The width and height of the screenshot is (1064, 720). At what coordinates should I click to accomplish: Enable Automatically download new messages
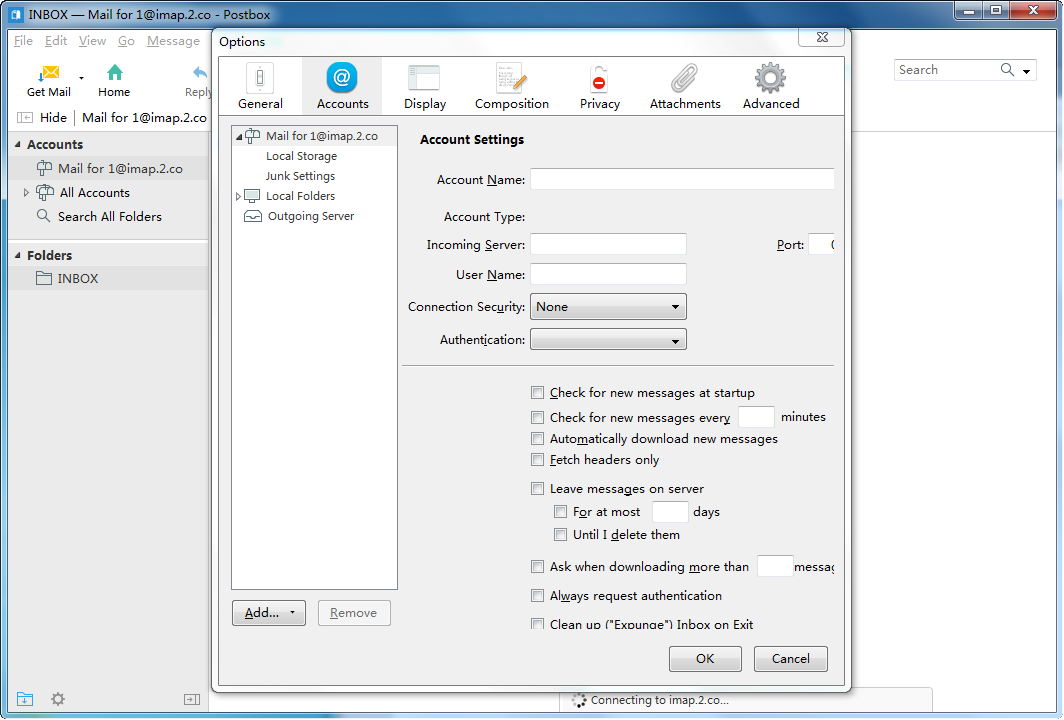[537, 438]
